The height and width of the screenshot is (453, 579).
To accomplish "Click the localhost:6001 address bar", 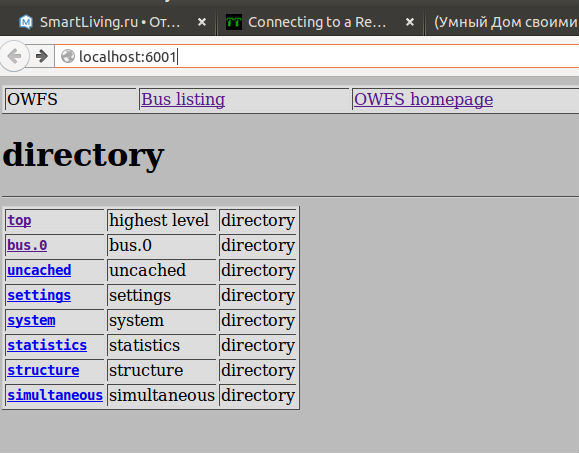I will (316, 56).
